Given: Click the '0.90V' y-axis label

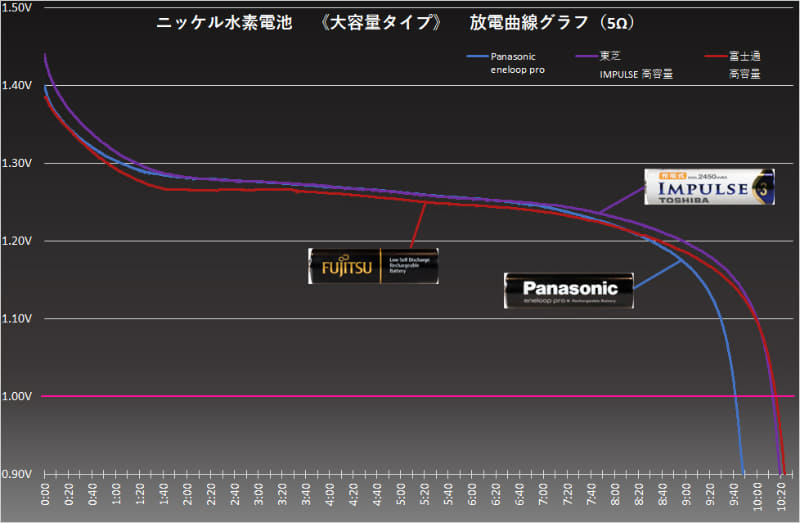Looking at the screenshot, I should [16, 474].
